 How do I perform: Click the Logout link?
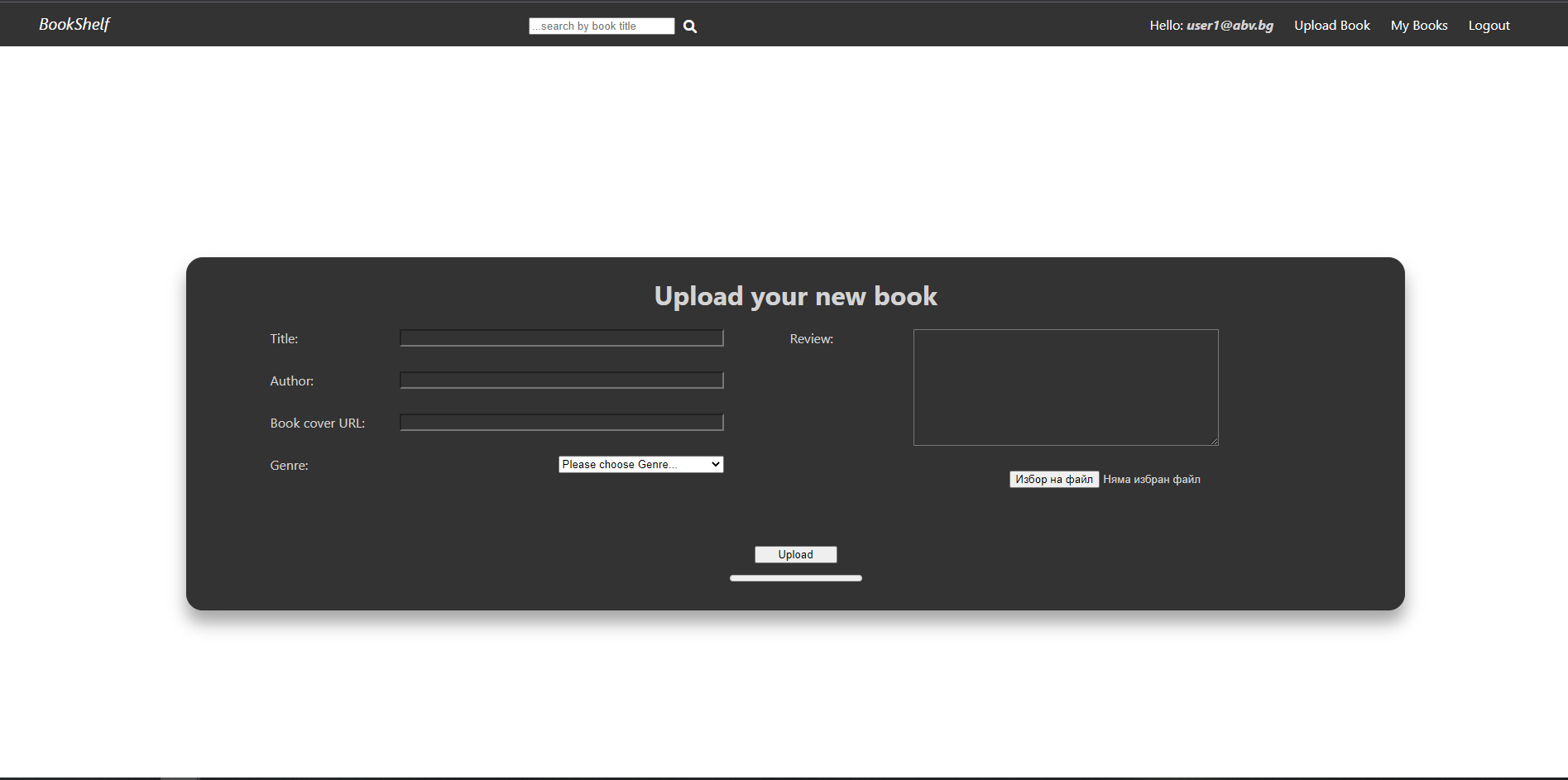pos(1489,25)
